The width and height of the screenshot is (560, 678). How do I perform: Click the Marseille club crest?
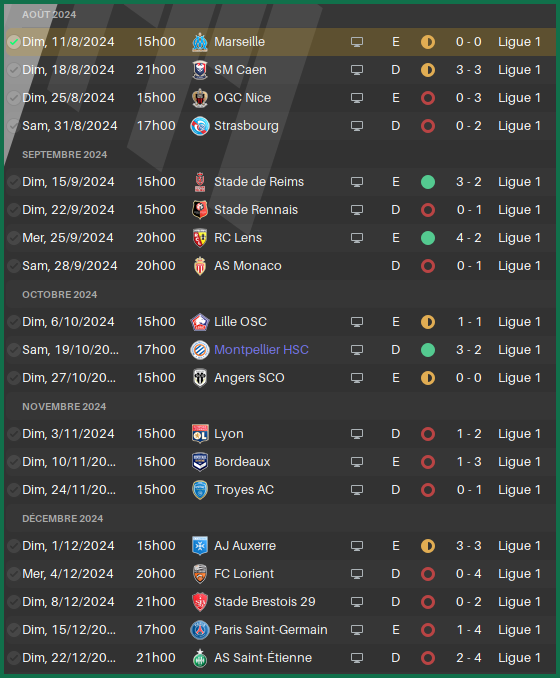point(200,42)
